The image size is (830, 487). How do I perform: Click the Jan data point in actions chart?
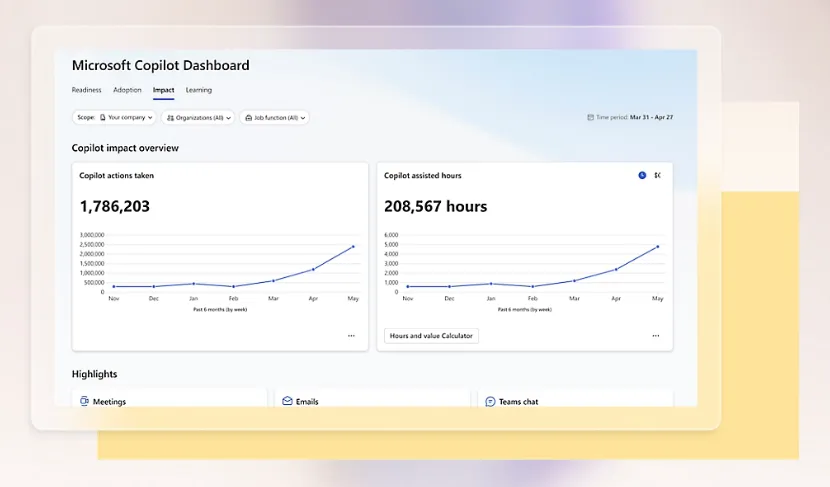tap(194, 284)
